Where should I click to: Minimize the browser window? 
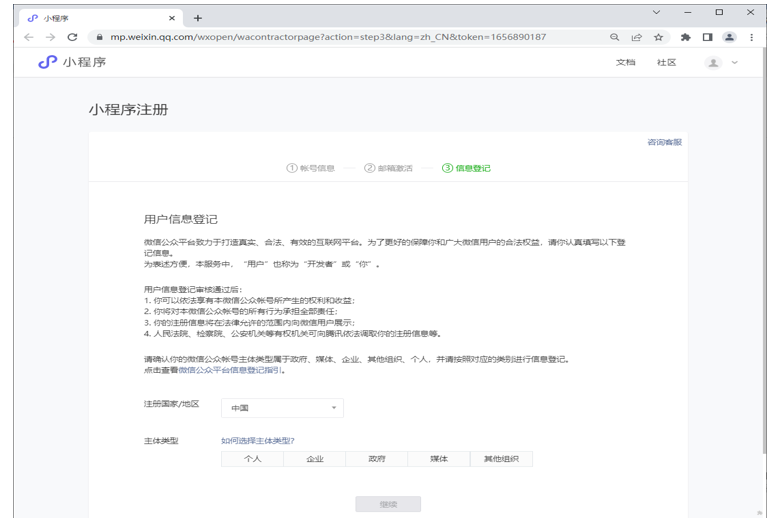pyautogui.click(x=688, y=12)
